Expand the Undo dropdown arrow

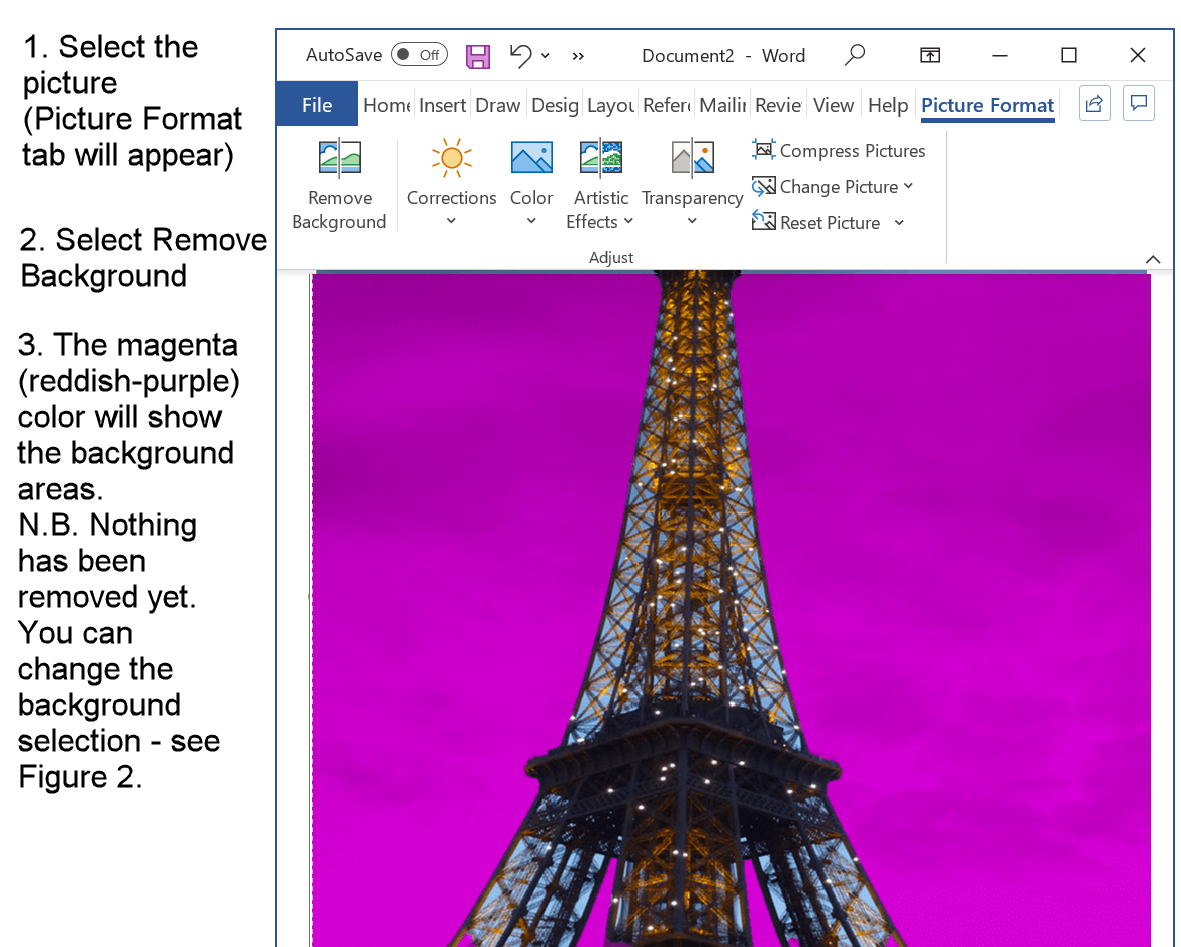pyautogui.click(x=546, y=56)
